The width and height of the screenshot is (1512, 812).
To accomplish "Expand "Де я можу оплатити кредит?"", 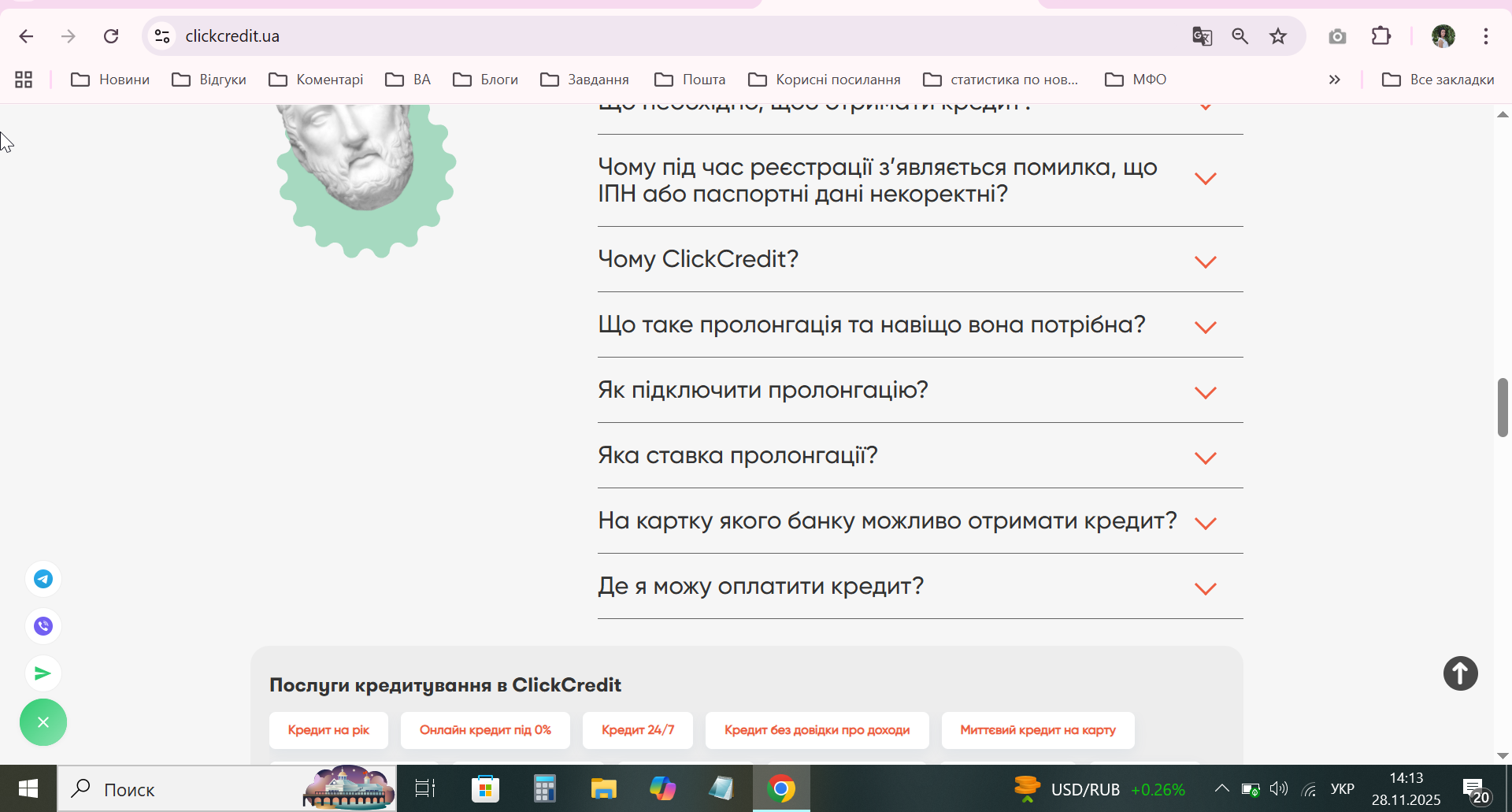I will [x=921, y=586].
